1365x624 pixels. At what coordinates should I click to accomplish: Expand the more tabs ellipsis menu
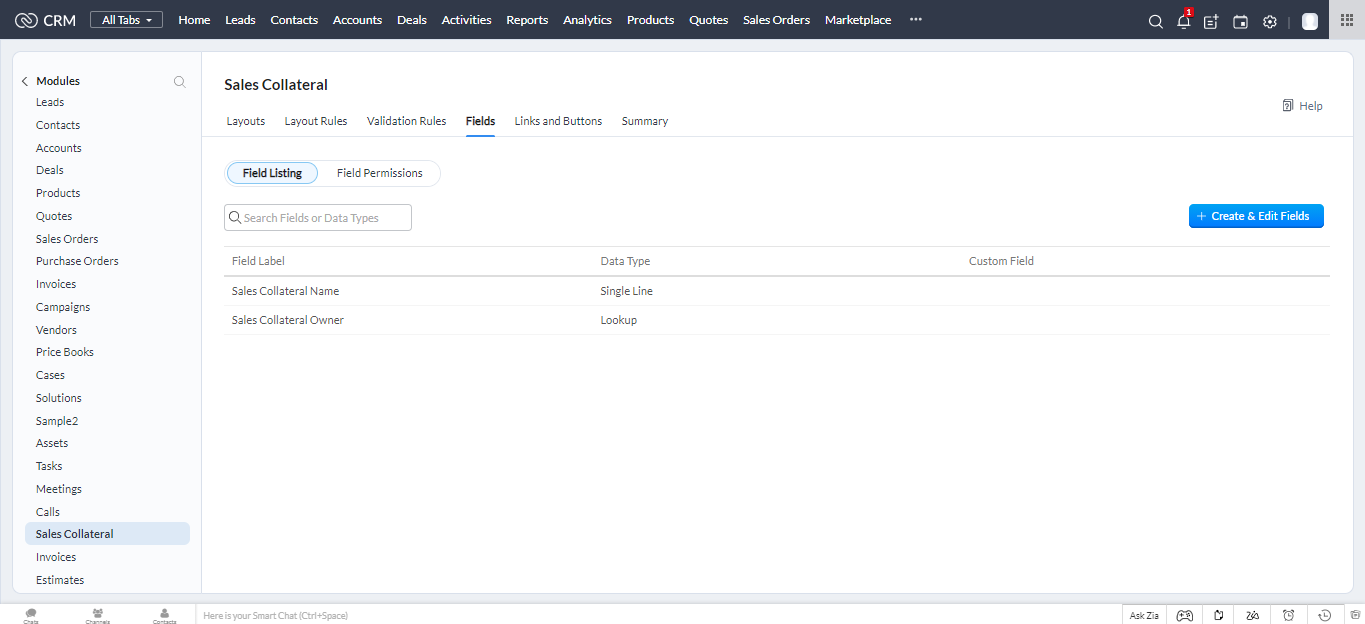[x=915, y=20]
